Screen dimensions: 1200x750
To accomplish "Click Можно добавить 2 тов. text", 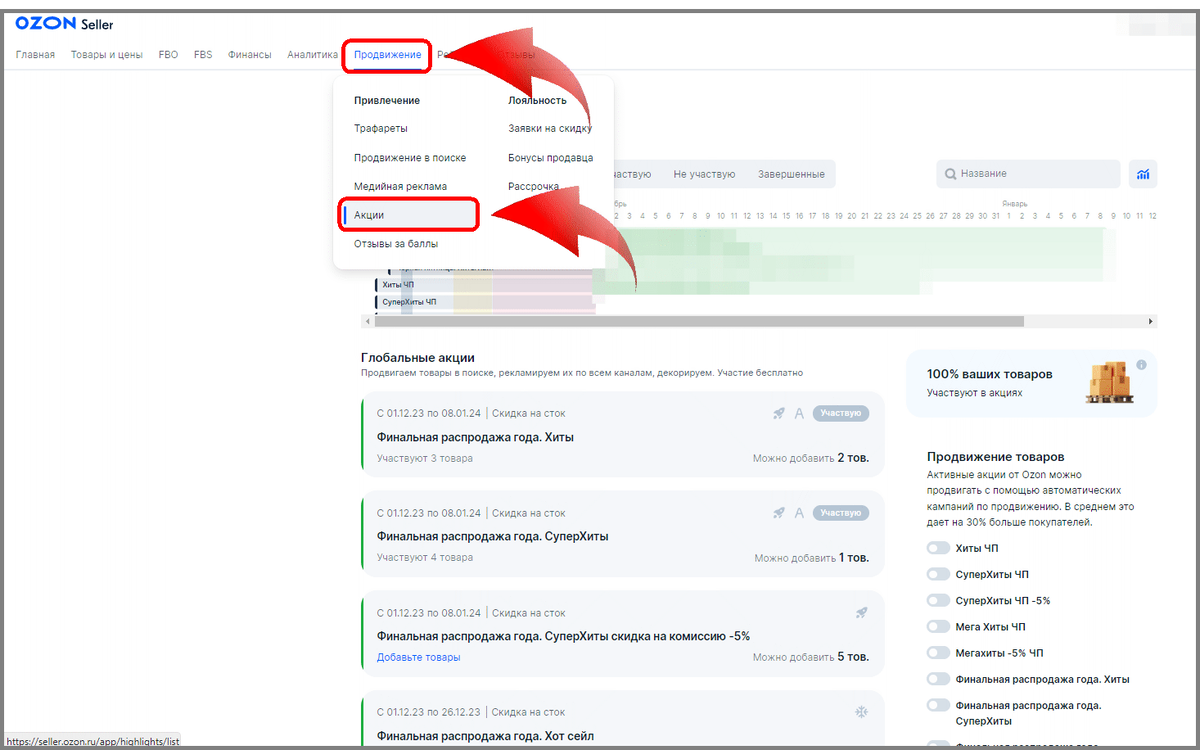I will pos(811,458).
